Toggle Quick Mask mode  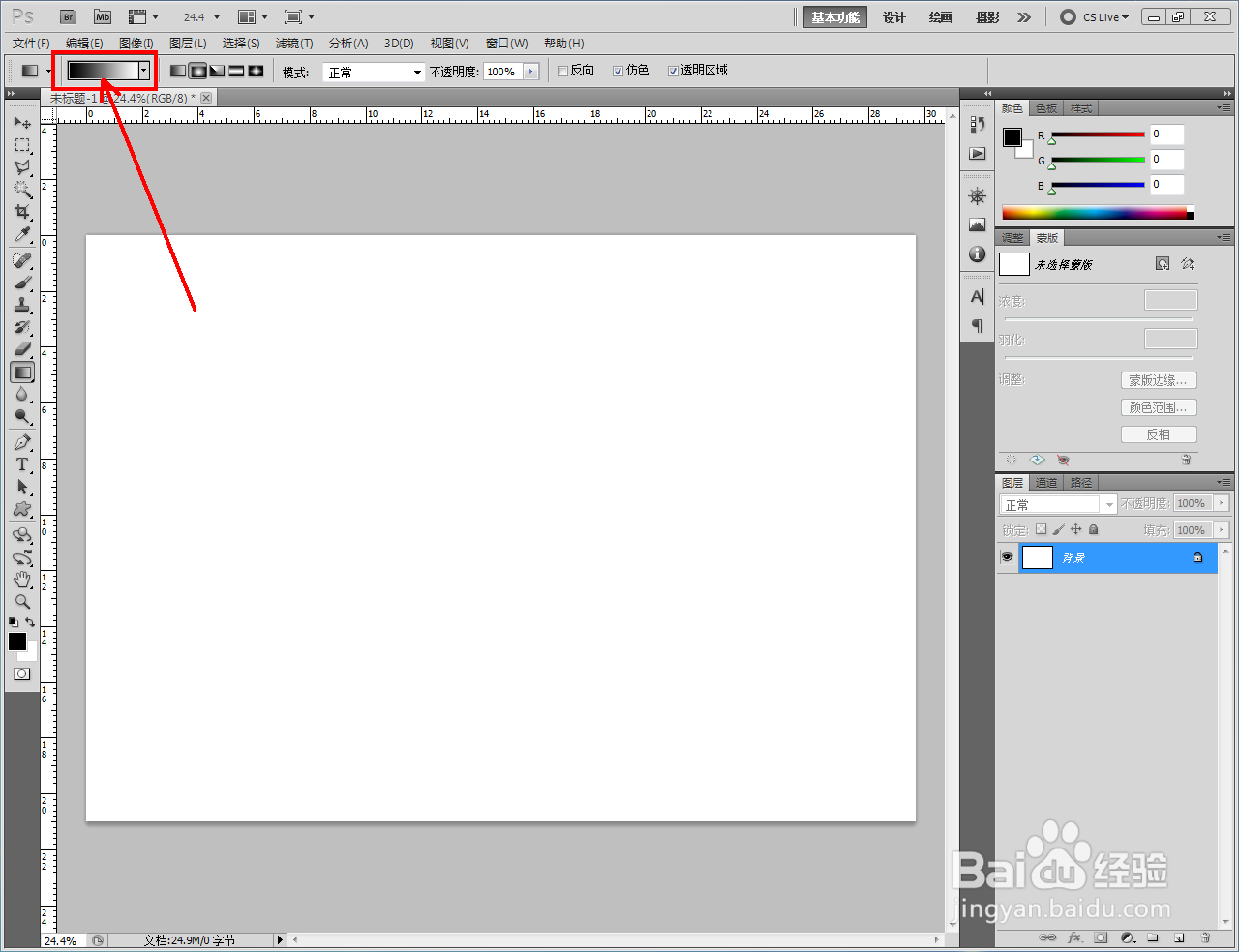pos(22,674)
